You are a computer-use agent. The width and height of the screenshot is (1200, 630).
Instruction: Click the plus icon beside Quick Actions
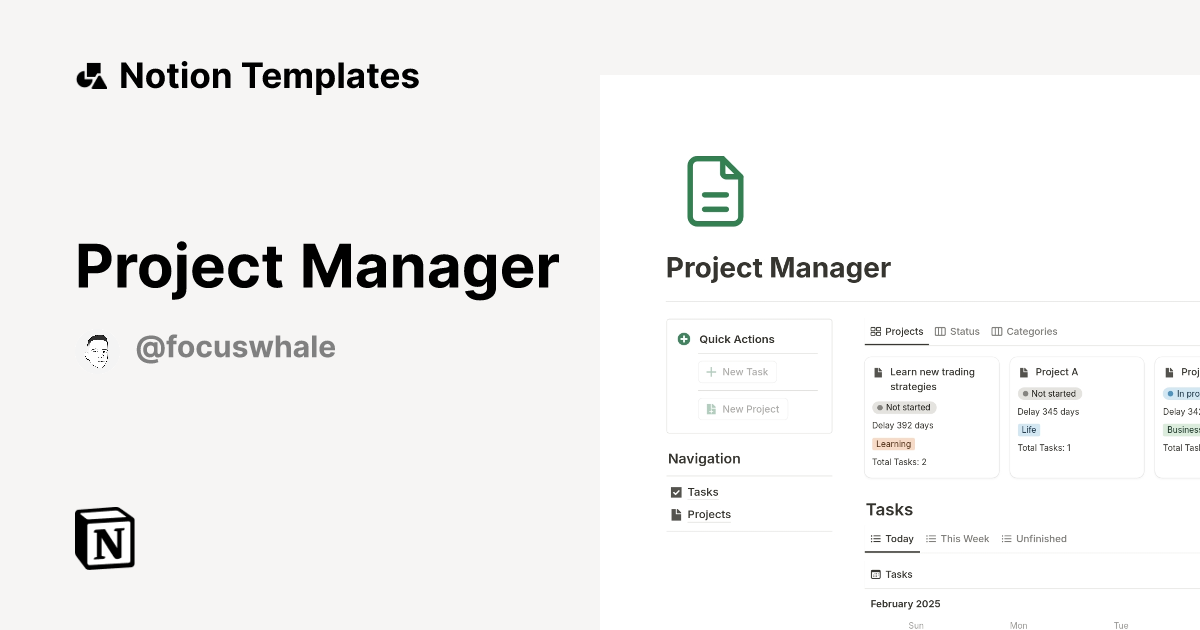tap(683, 339)
